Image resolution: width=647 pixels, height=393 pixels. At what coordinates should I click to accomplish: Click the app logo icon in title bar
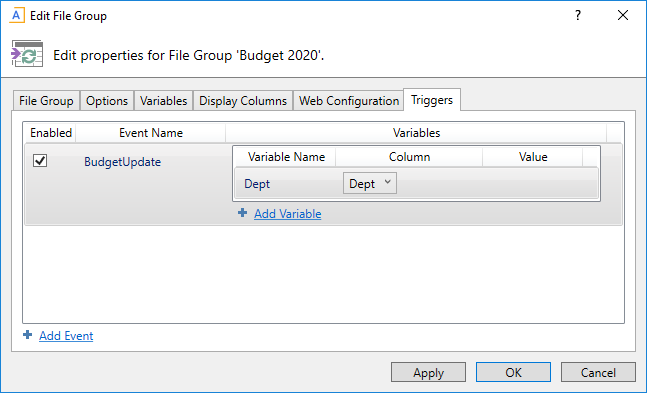[x=17, y=16]
